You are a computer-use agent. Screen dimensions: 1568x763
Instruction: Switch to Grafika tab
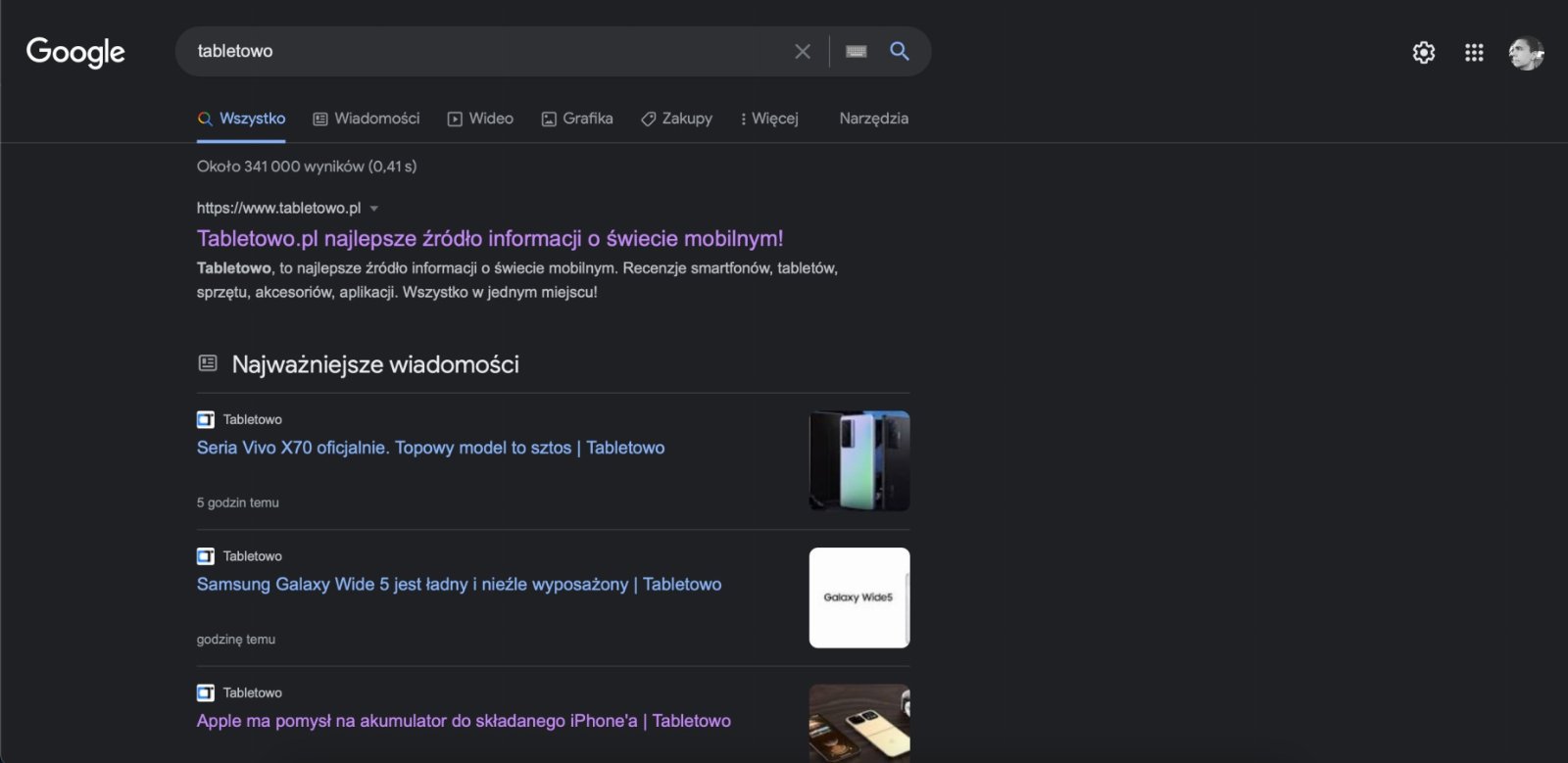[577, 119]
